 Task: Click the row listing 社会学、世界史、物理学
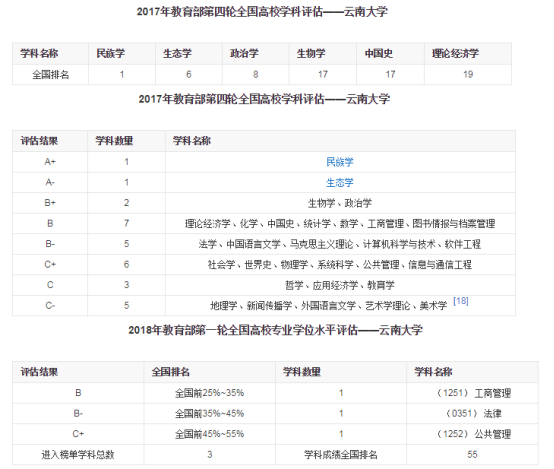340,264
